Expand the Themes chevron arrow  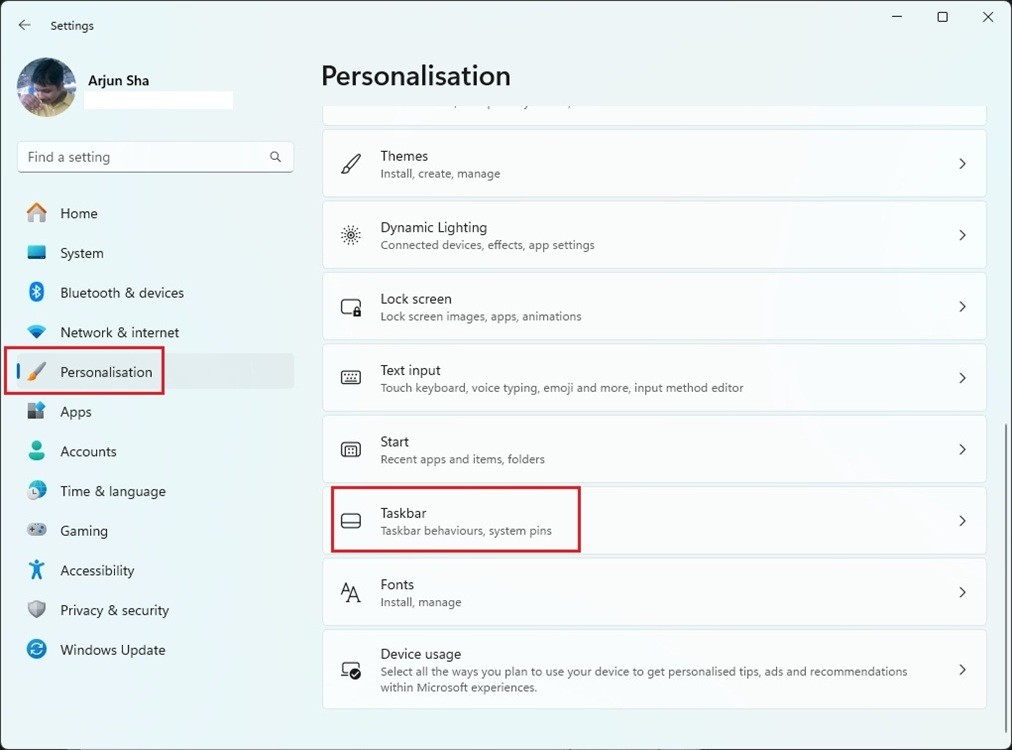[962, 164]
